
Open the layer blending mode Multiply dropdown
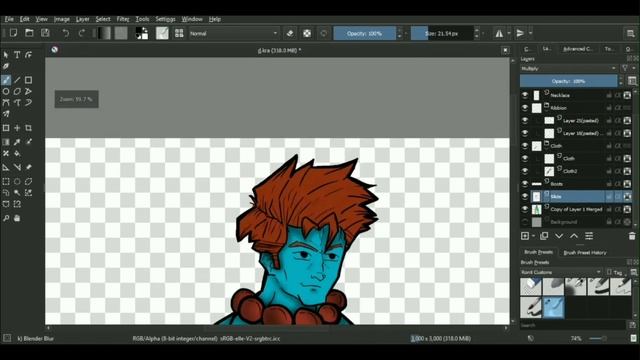[x=569, y=69]
